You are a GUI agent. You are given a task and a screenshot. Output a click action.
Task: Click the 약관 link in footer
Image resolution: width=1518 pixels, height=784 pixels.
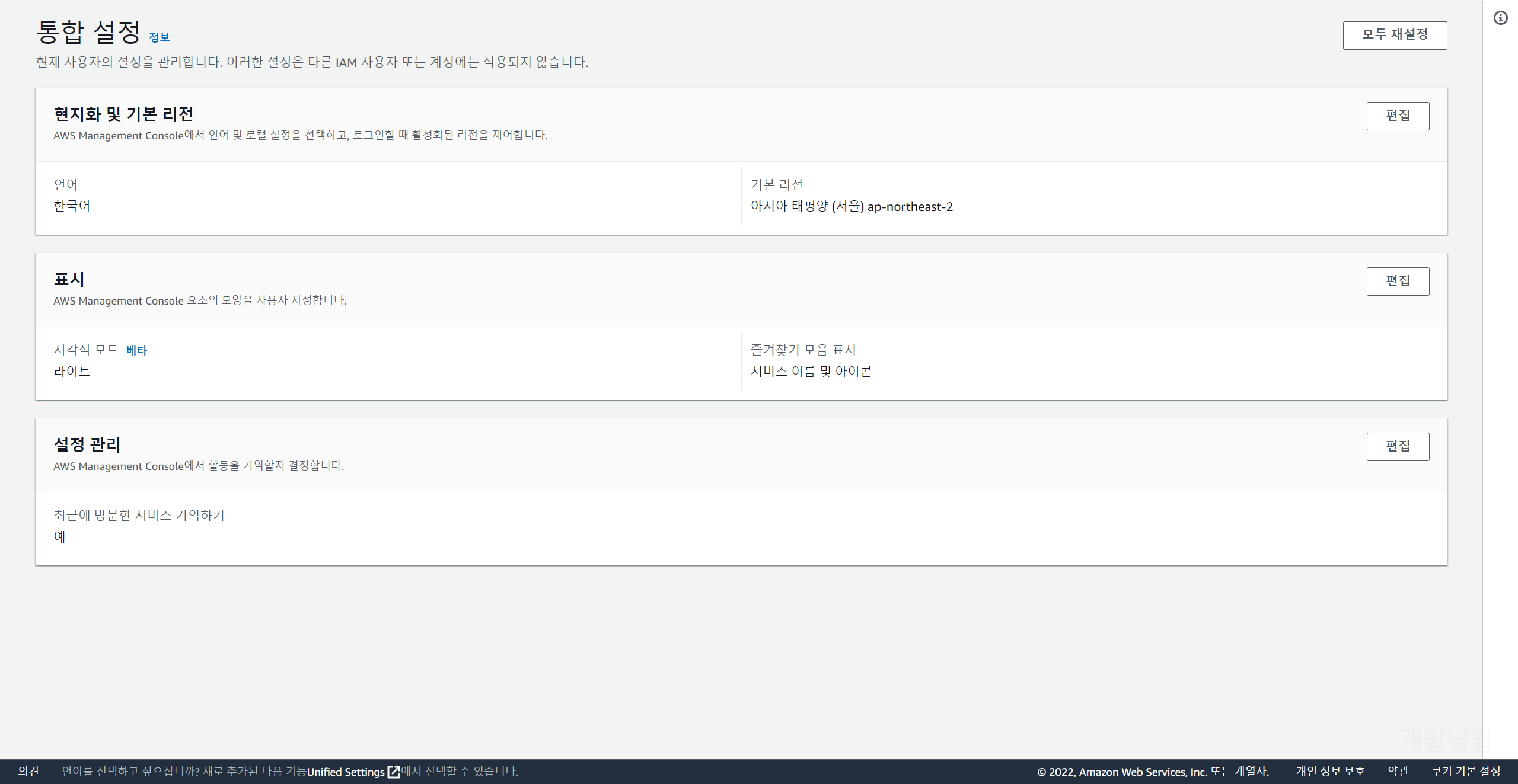pyautogui.click(x=1398, y=771)
